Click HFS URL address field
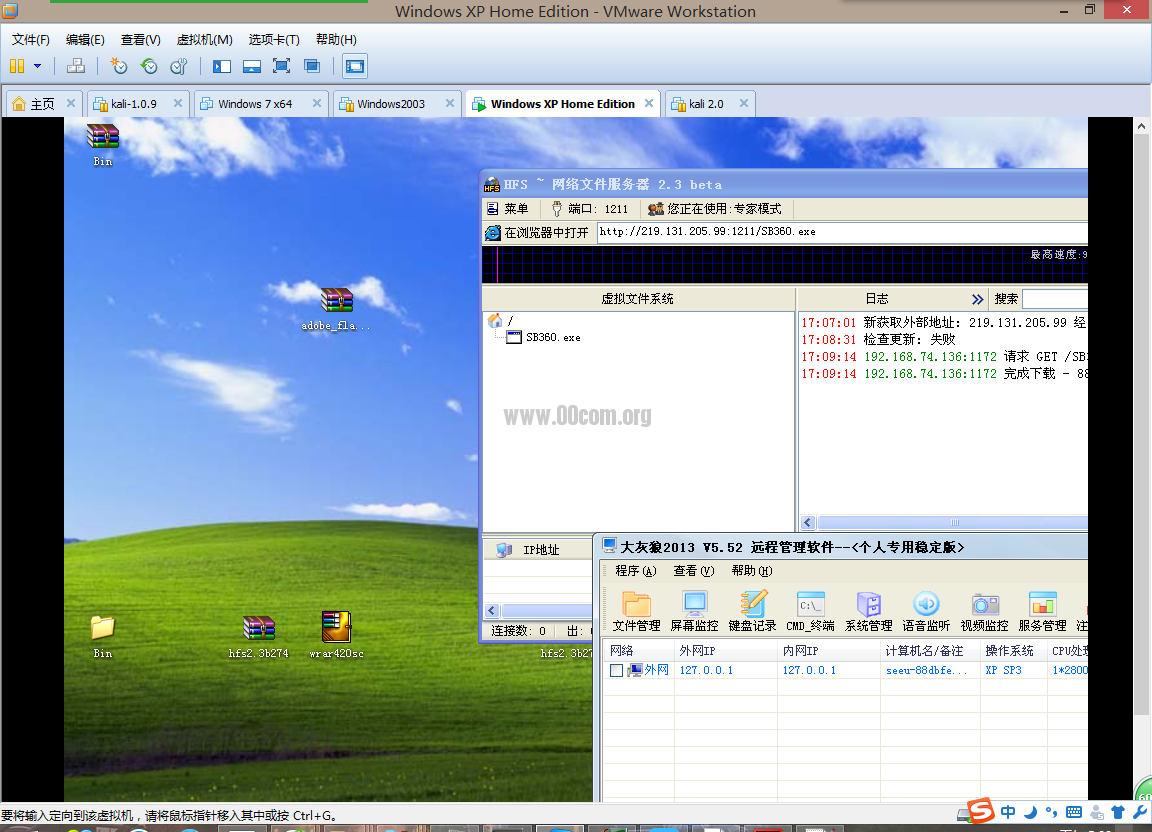The width and height of the screenshot is (1152, 832). (x=842, y=232)
